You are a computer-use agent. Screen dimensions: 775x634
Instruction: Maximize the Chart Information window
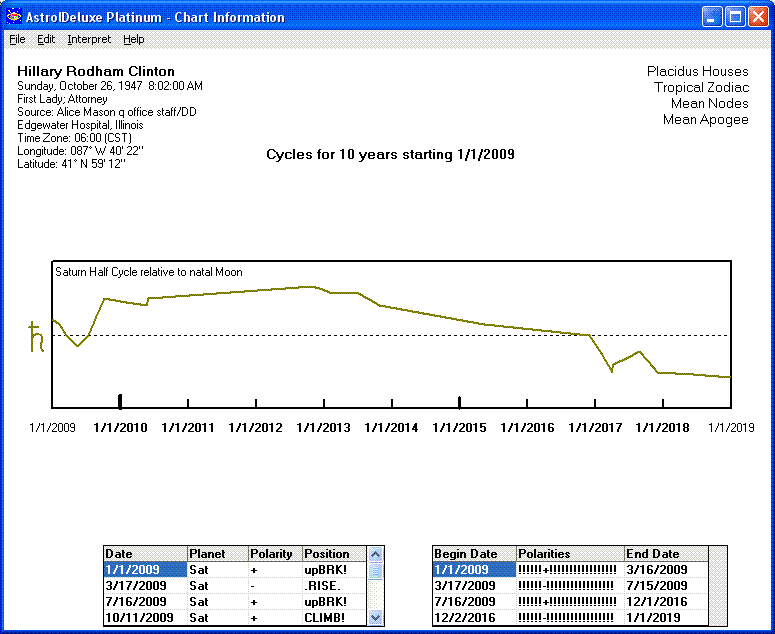(x=735, y=17)
